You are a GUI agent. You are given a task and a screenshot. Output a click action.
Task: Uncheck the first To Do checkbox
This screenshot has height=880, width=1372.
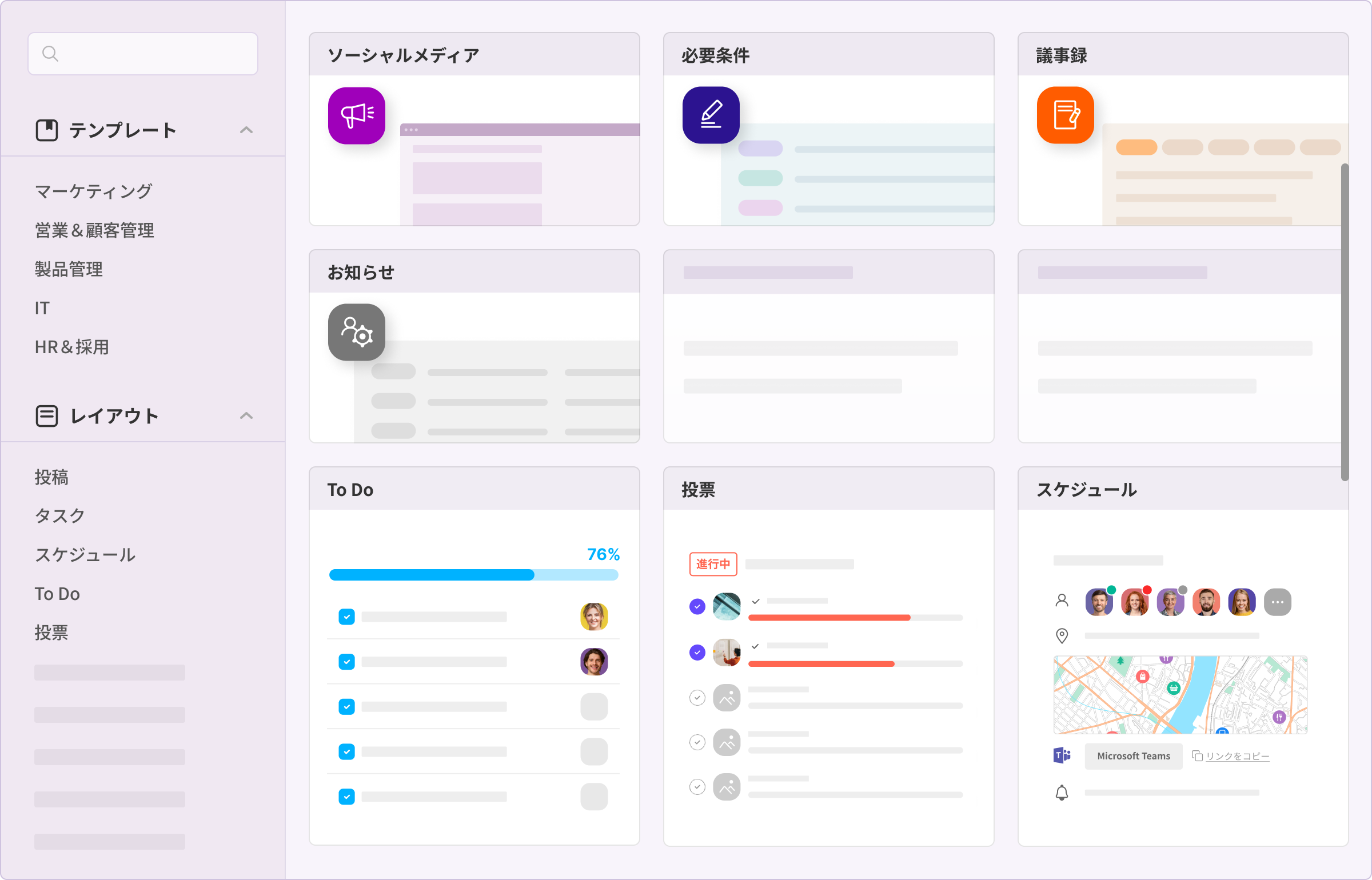tap(346, 617)
